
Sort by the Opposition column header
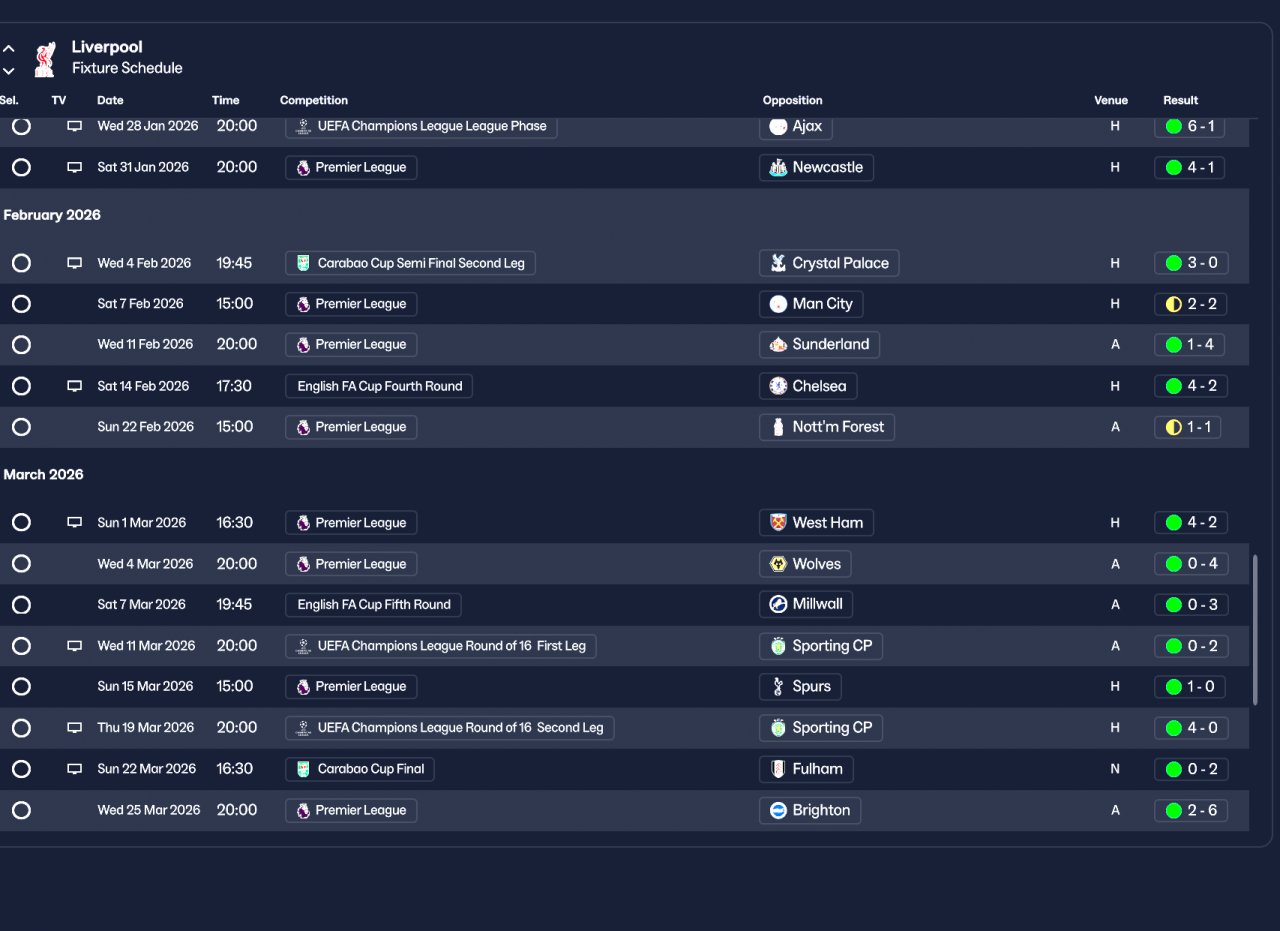[792, 100]
